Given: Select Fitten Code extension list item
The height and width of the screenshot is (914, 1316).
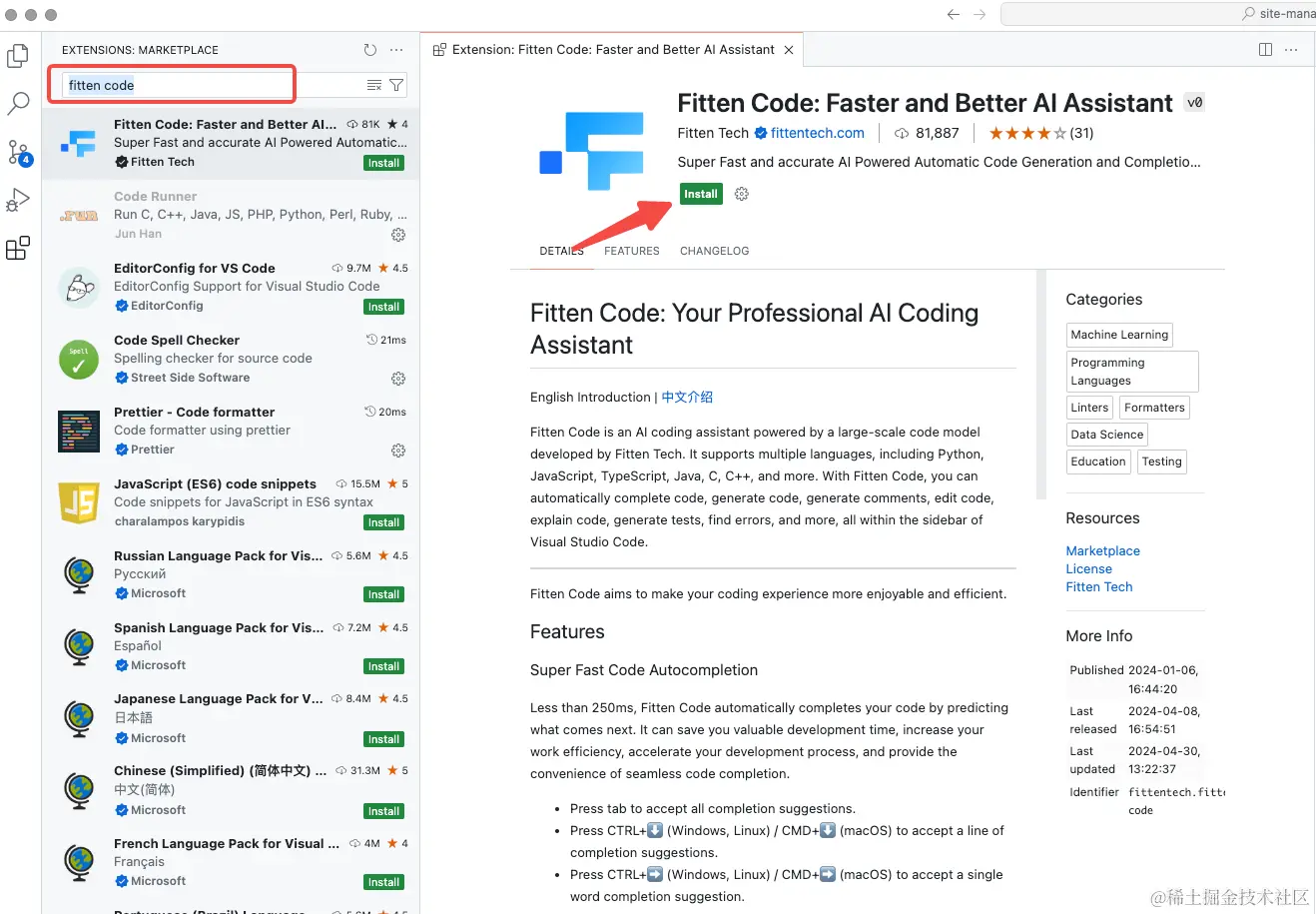Looking at the screenshot, I should point(231,144).
